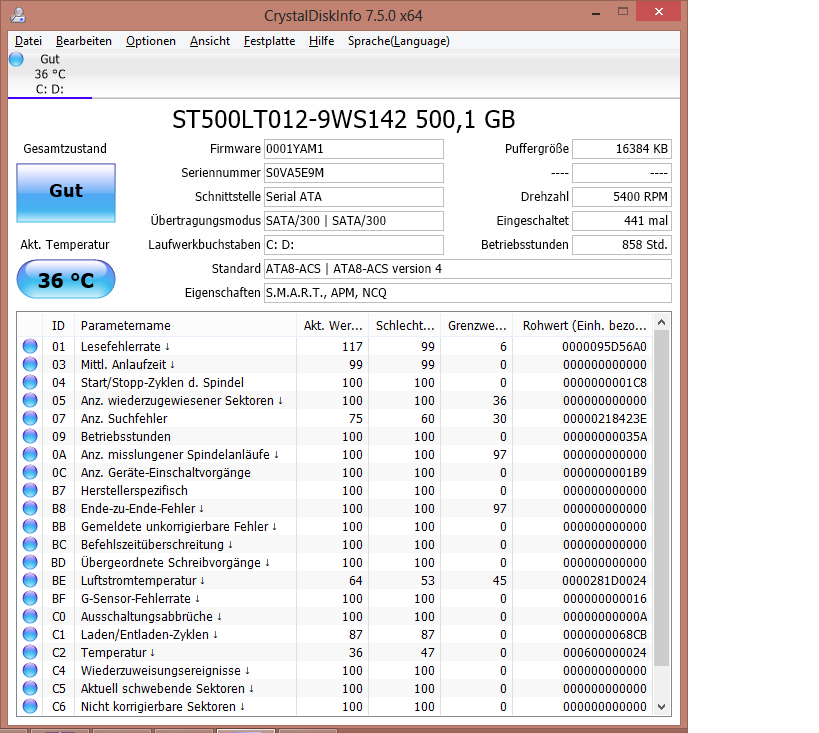Click the SMART list scroll down arrow

[x=661, y=707]
